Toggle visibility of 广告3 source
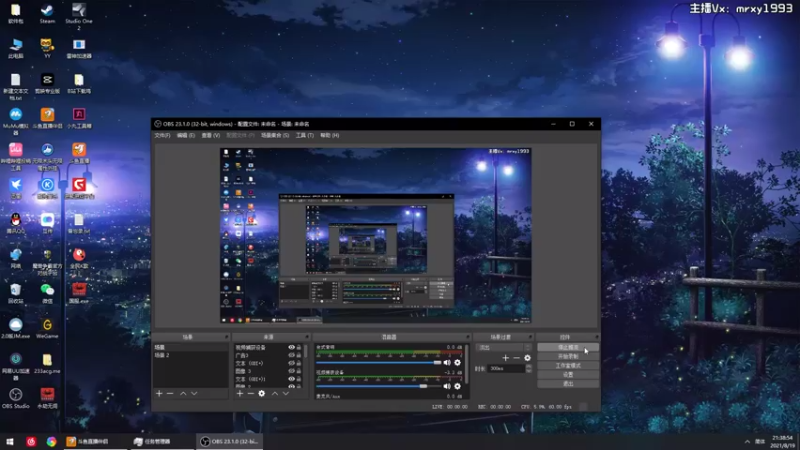Screen dimensions: 800x450 click(291, 355)
